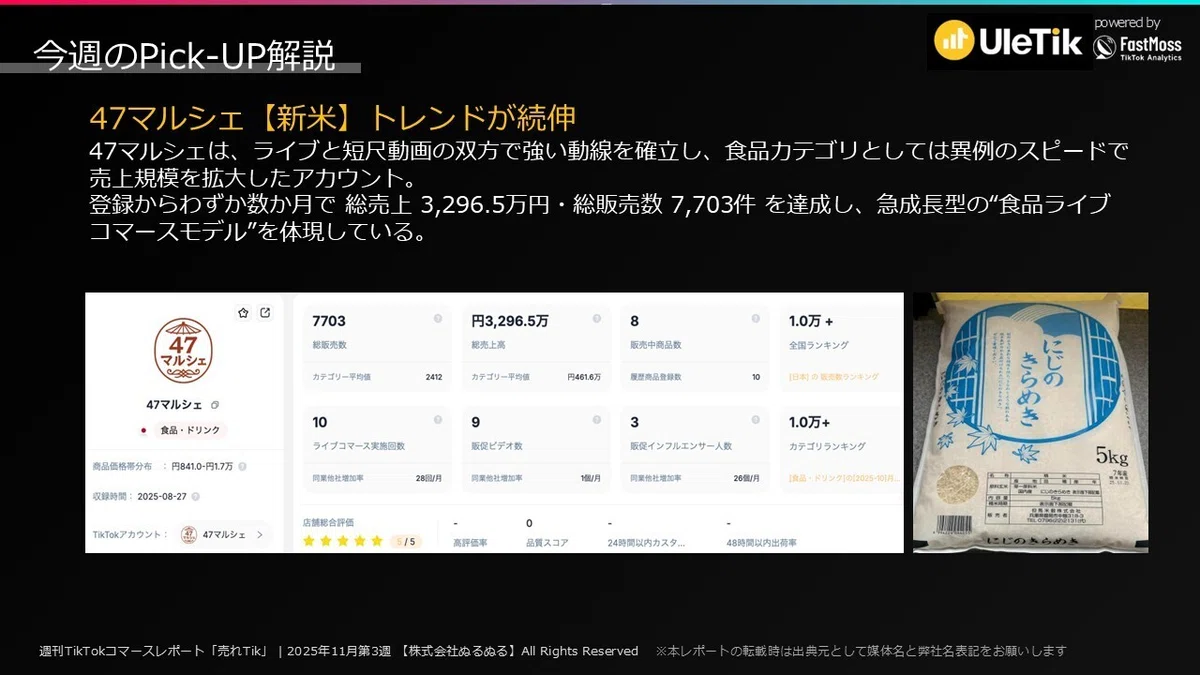
Task: Click 商品価格帯分布 円841.0-円1.7万 text
Action: click(163, 466)
